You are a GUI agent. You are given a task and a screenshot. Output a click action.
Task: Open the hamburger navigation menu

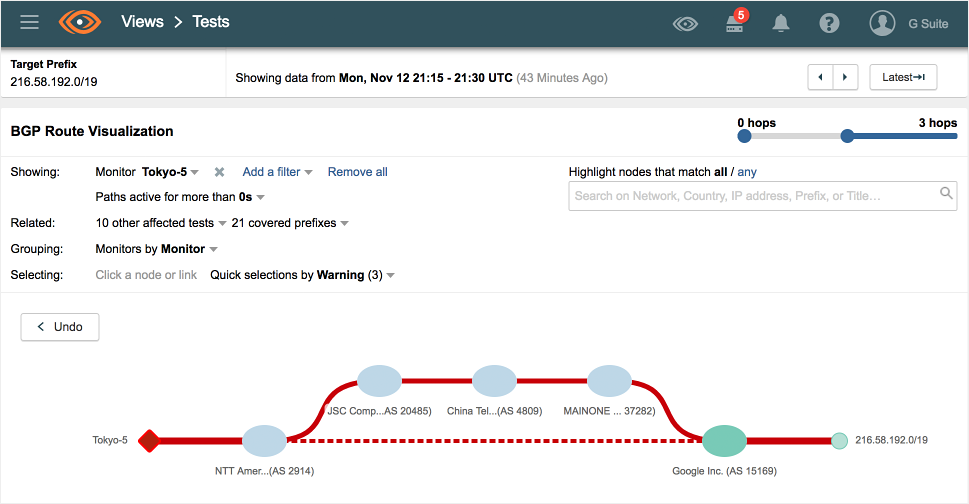tap(30, 22)
